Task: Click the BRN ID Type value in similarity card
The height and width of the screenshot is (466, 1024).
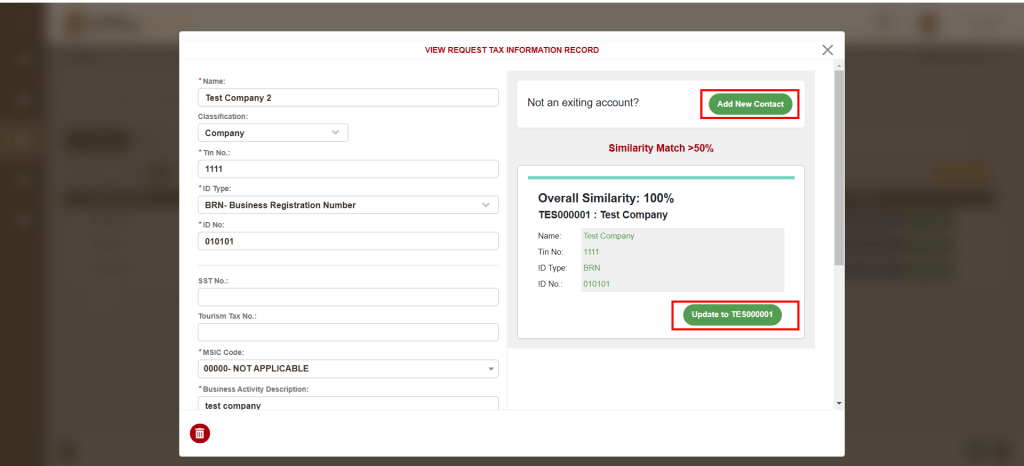Action: pyautogui.click(x=592, y=268)
